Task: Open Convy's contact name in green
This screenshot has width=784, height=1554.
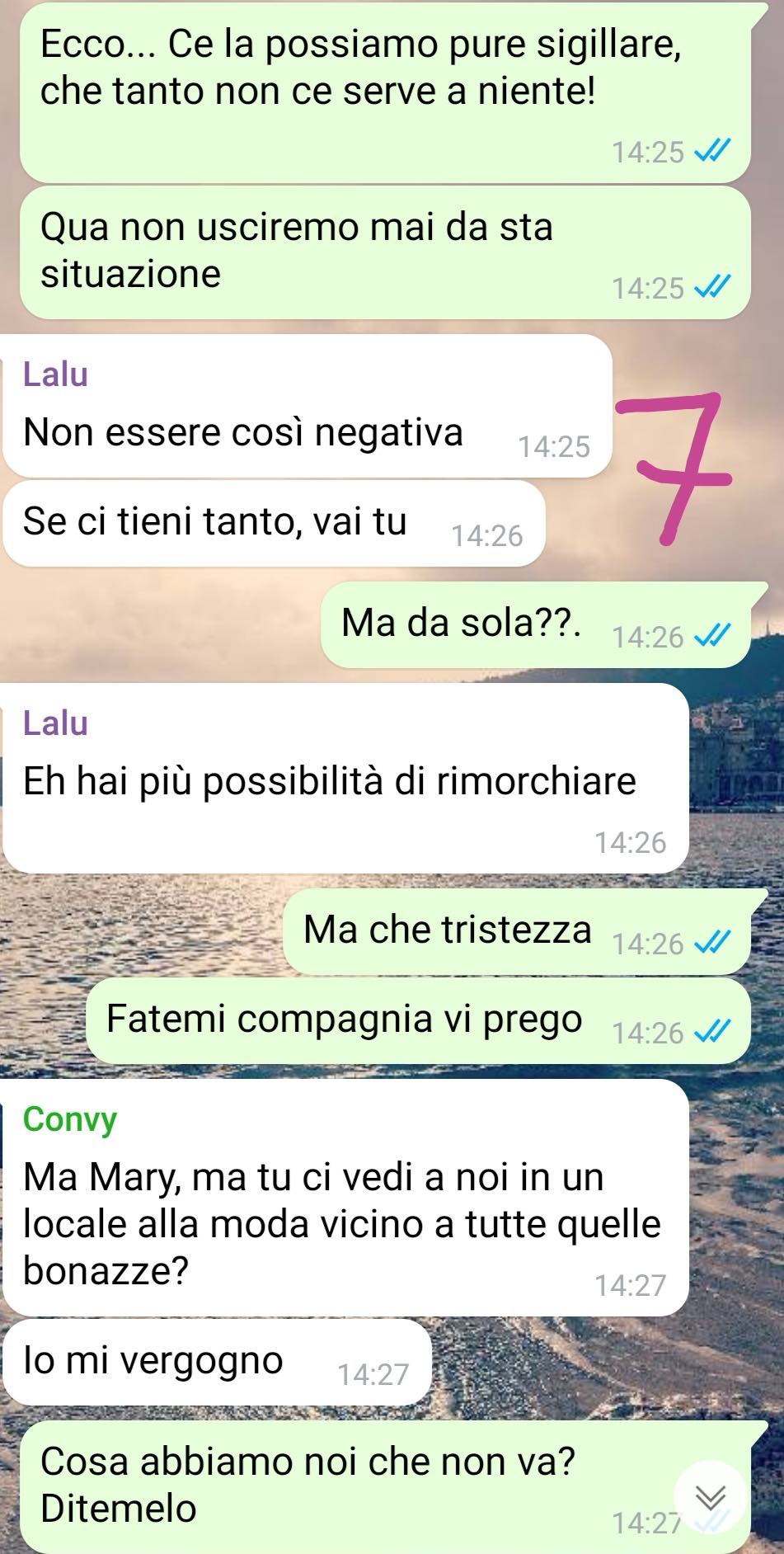Action: (70, 1119)
